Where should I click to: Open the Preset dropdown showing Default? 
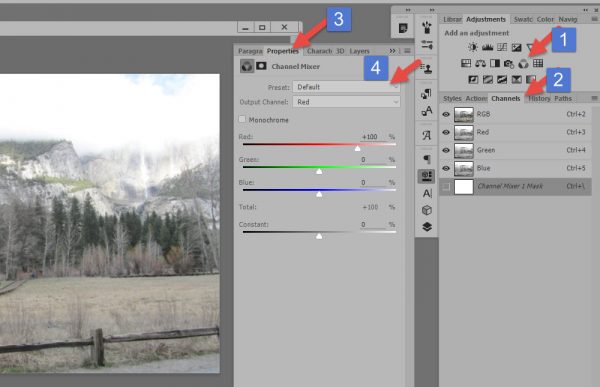pyautogui.click(x=346, y=87)
